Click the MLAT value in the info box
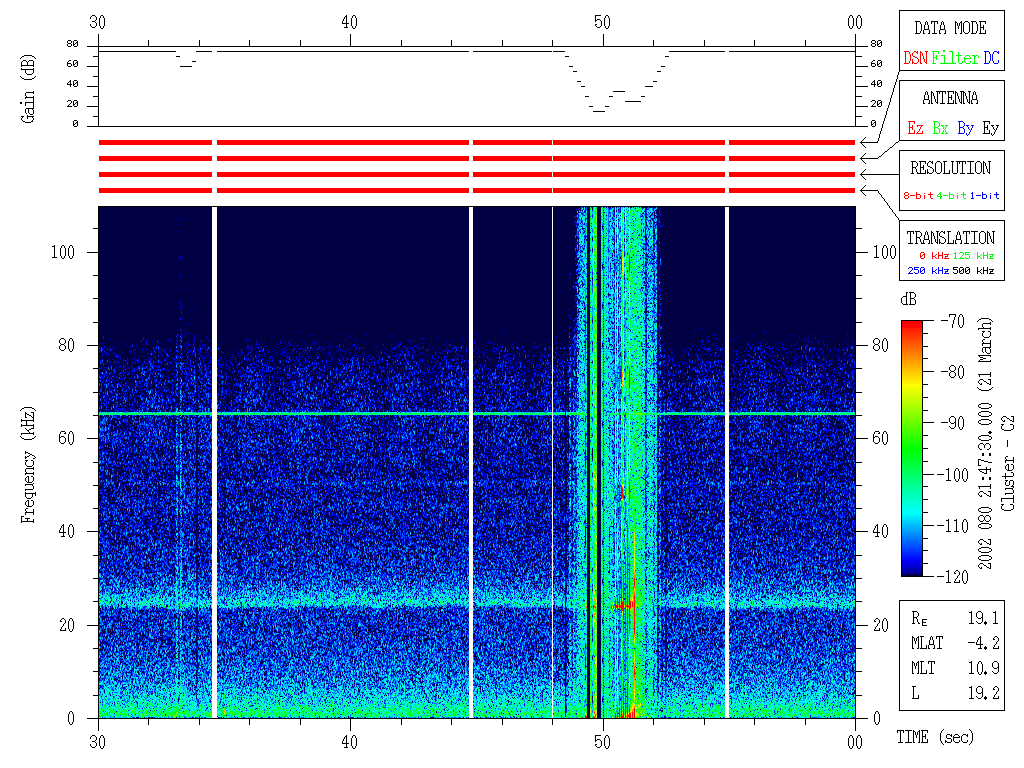The image size is (1024, 768). point(985,644)
